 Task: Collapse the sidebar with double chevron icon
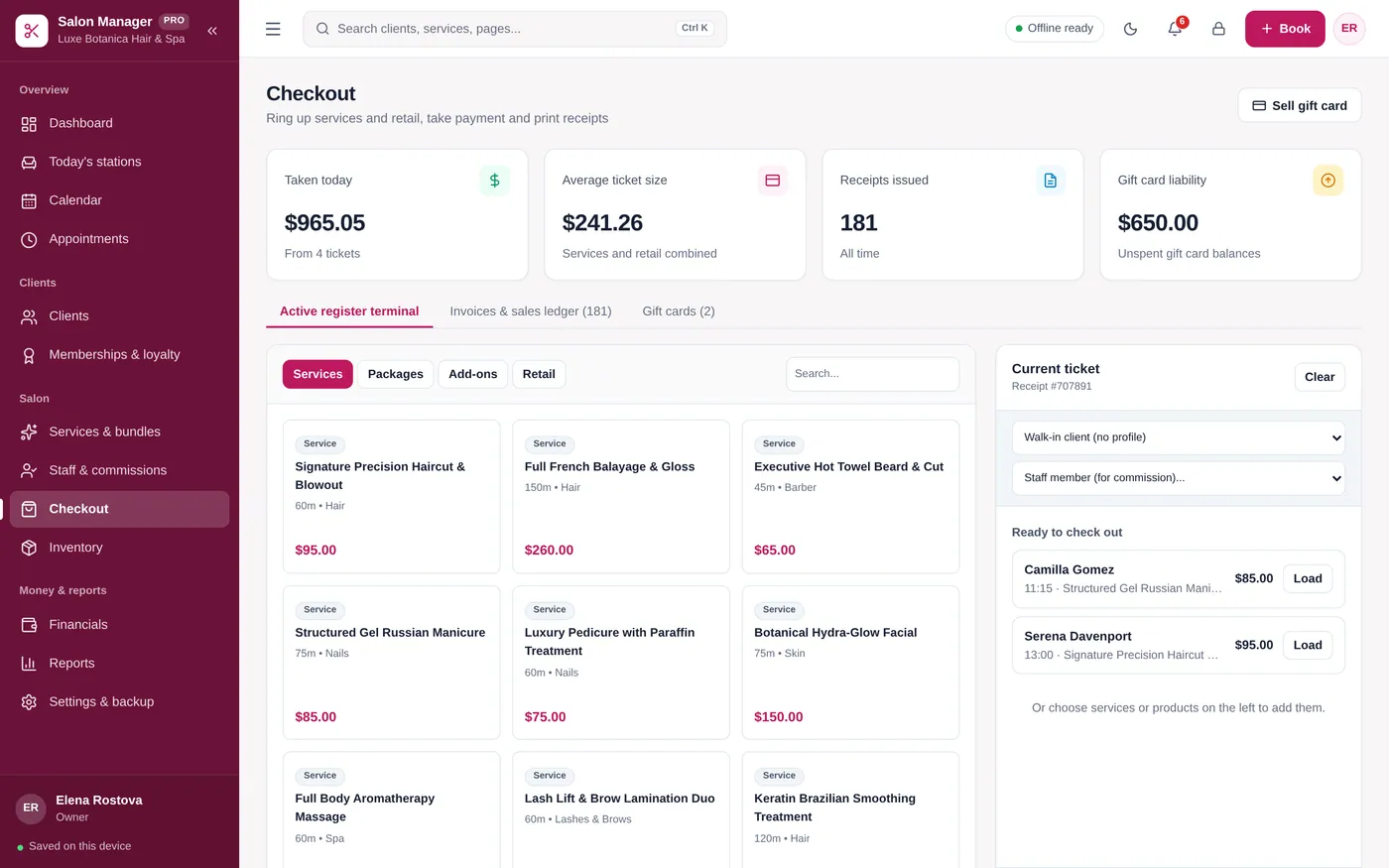(212, 31)
